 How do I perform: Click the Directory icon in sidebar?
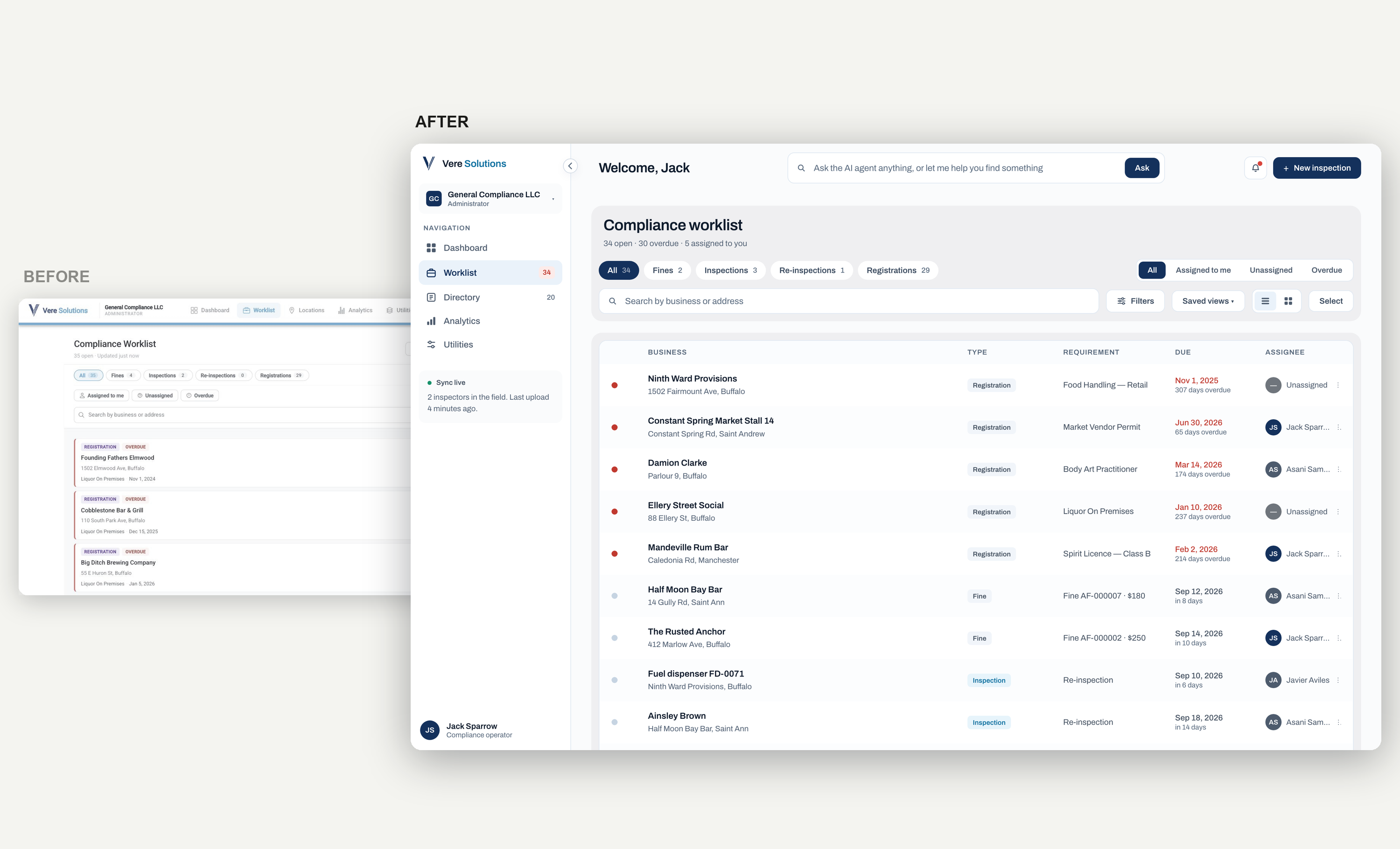coord(431,298)
